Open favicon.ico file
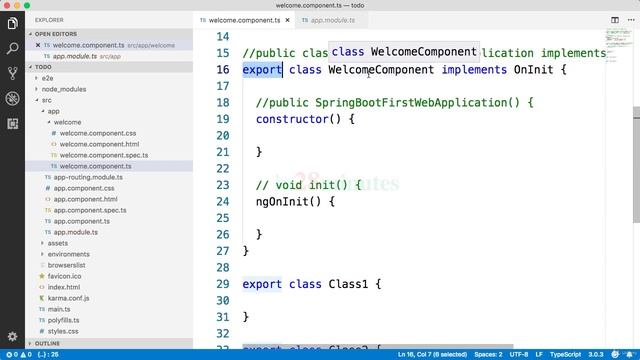 (x=64, y=276)
